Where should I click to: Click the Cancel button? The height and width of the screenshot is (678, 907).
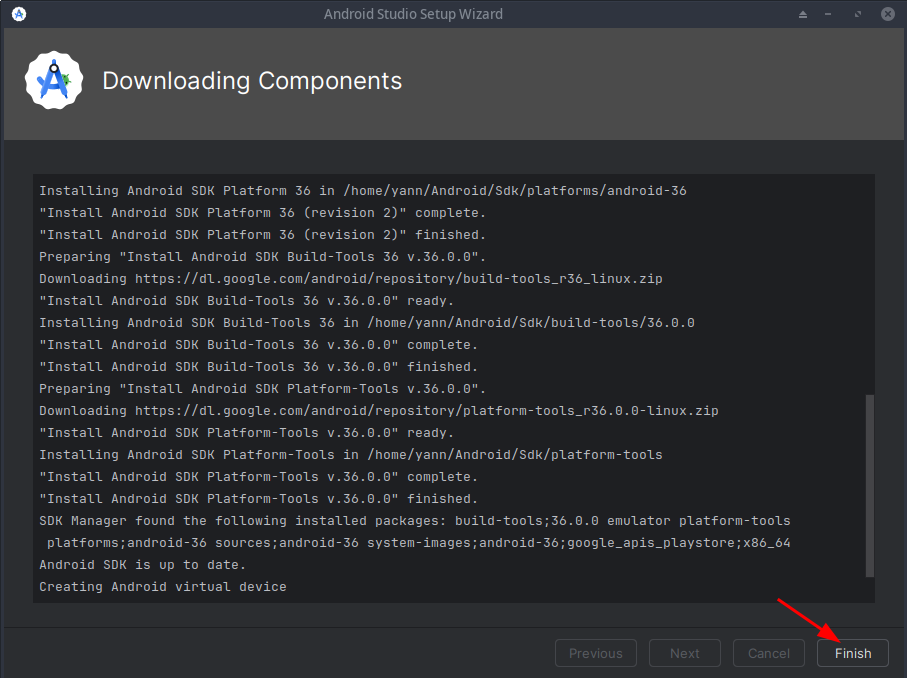[x=768, y=653]
